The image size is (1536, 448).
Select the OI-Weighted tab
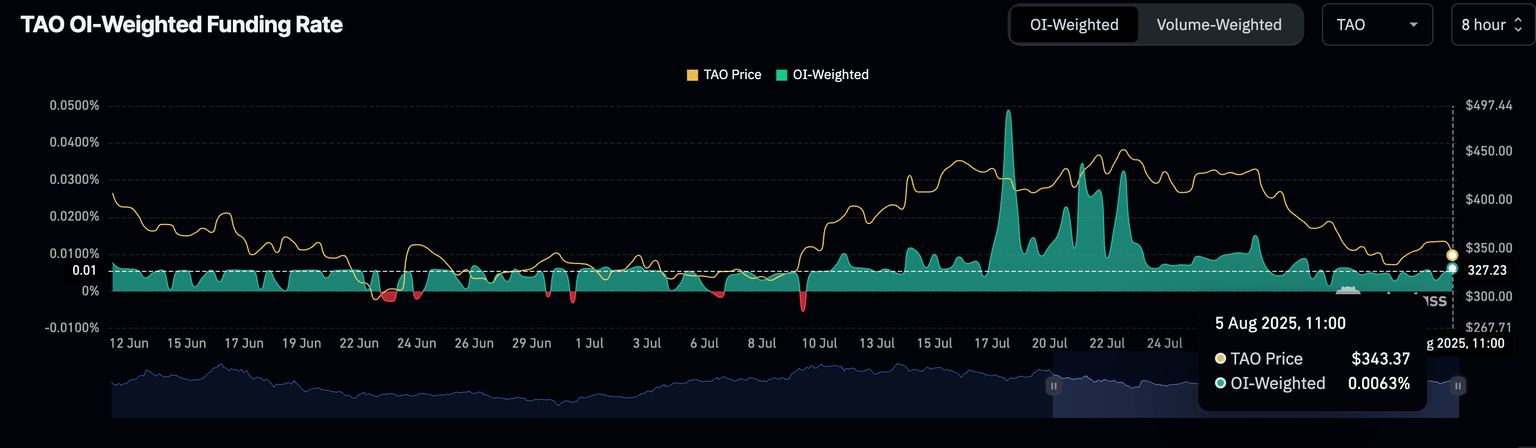coord(1074,25)
